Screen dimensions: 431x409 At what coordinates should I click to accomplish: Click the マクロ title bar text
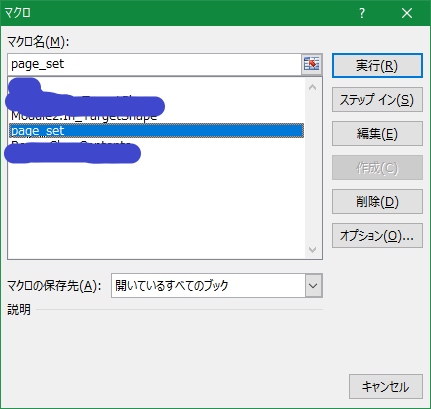pos(18,13)
